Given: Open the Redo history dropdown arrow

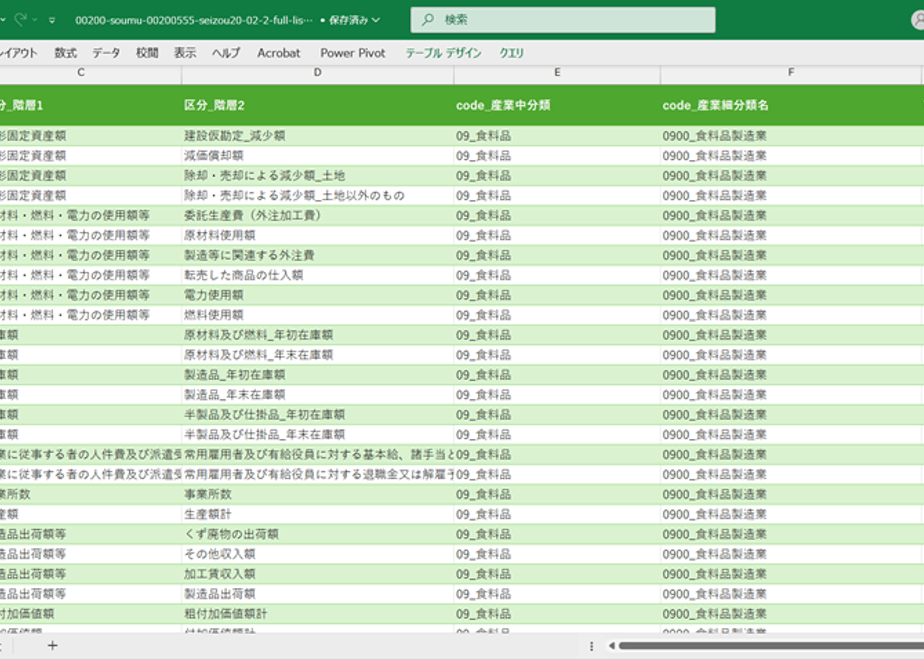Looking at the screenshot, I should coord(35,20).
